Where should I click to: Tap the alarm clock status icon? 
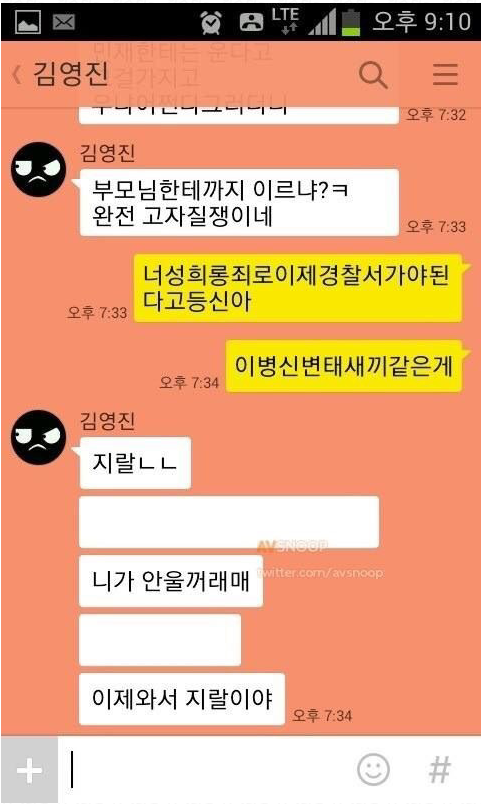(211, 23)
